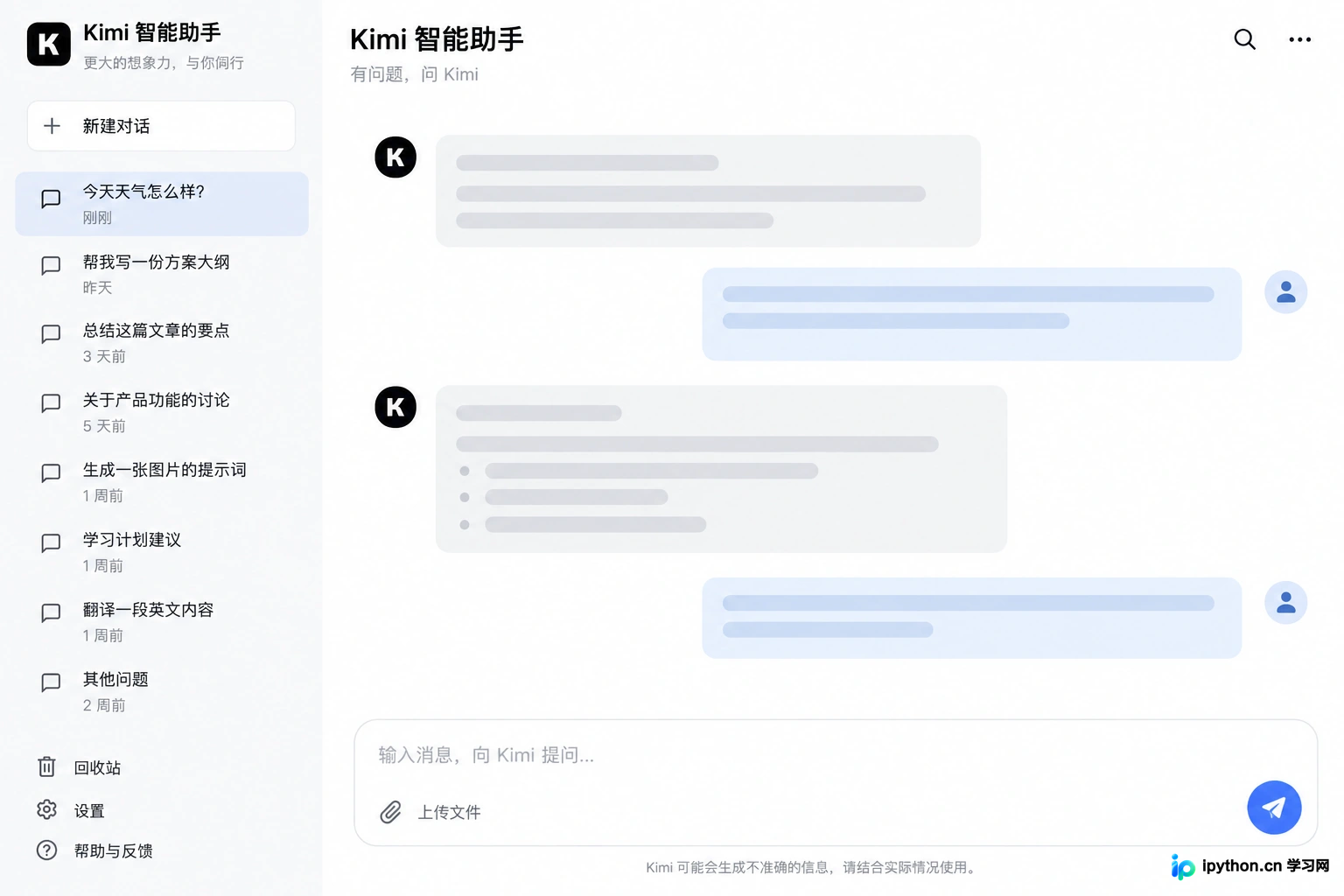
Task: Open conversation 翻译一段英文内容
Action: pyautogui.click(x=162, y=622)
